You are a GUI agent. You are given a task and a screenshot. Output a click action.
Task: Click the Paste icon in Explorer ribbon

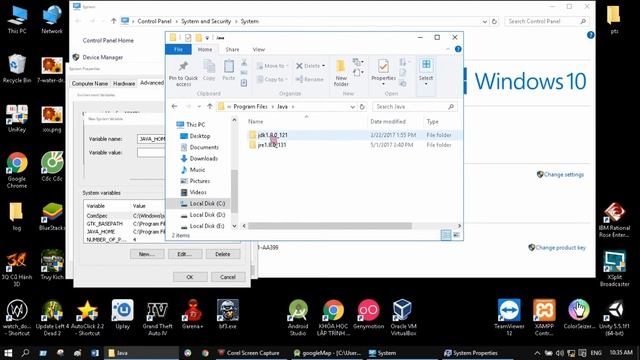(x=229, y=70)
